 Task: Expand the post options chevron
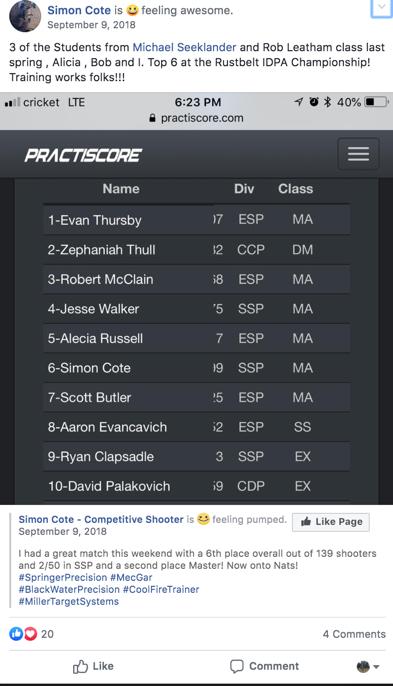[x=381, y=7]
